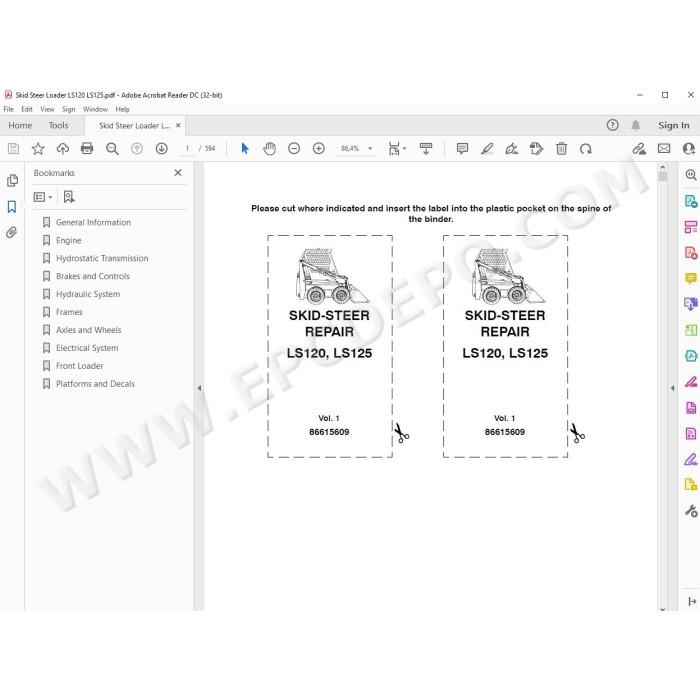
Task: View notifications bell
Action: point(635,125)
